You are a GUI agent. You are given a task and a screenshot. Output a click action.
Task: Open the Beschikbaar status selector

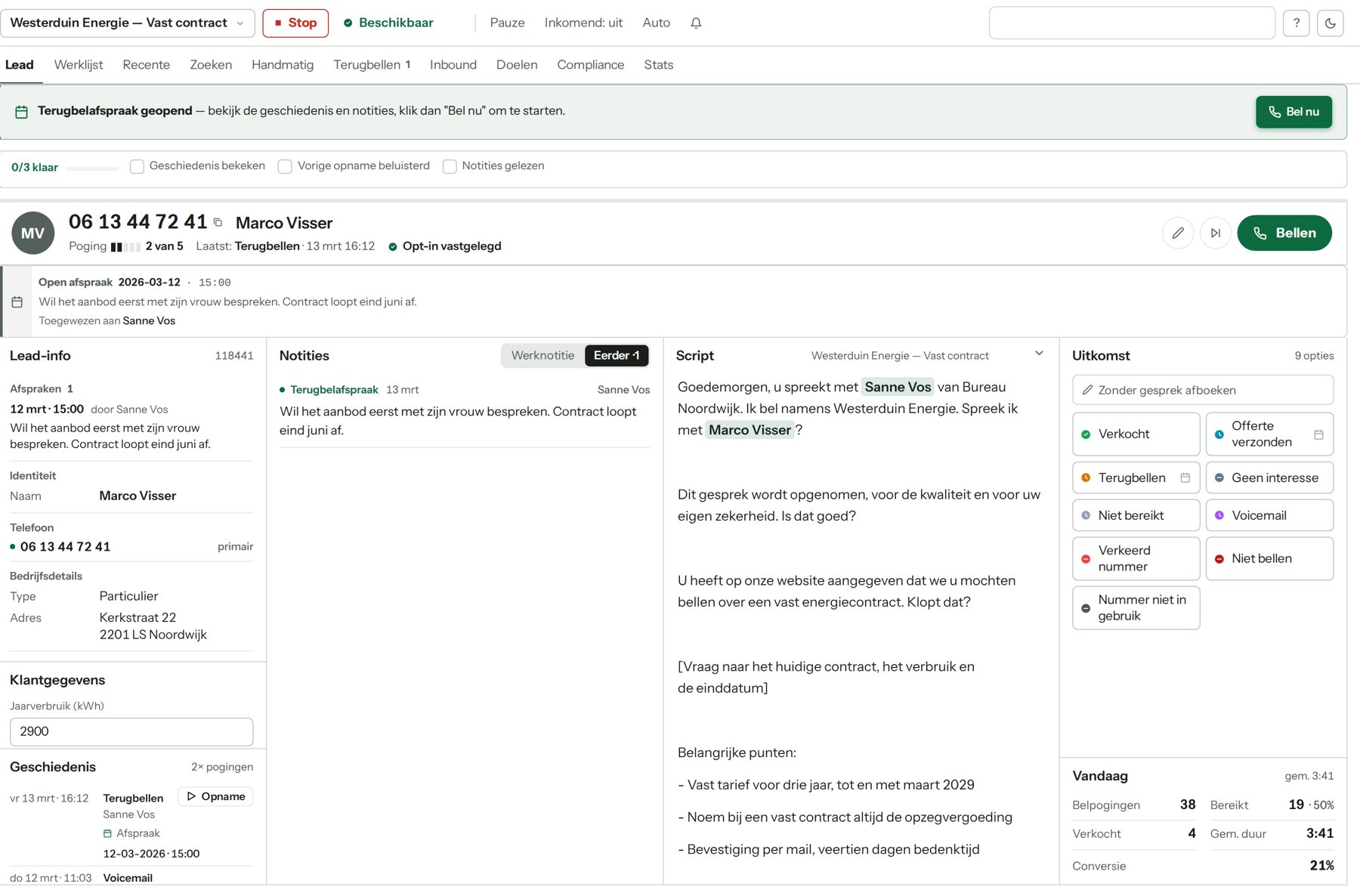point(388,23)
